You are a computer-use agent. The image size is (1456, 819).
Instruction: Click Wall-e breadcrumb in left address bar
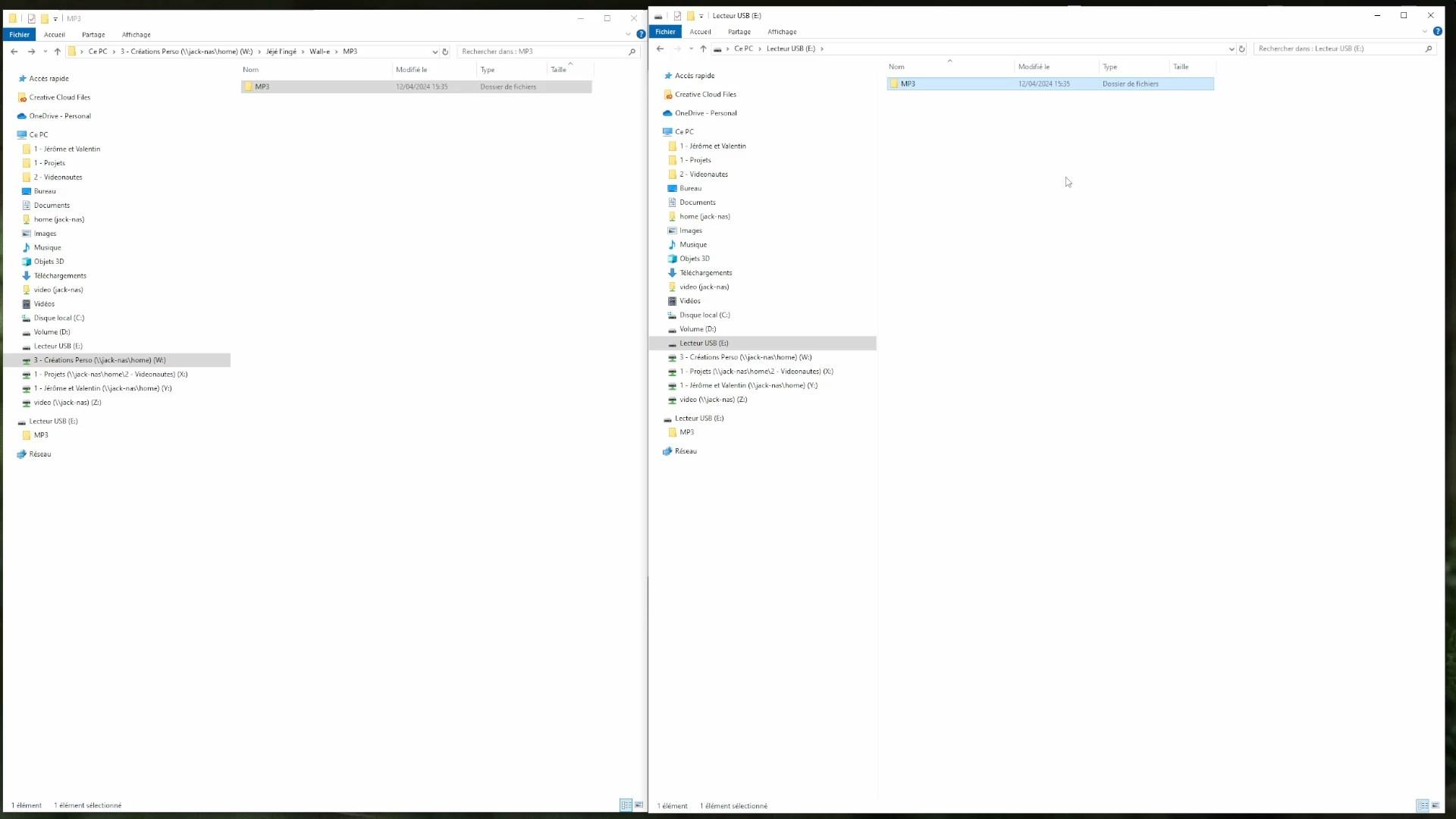[x=320, y=52]
